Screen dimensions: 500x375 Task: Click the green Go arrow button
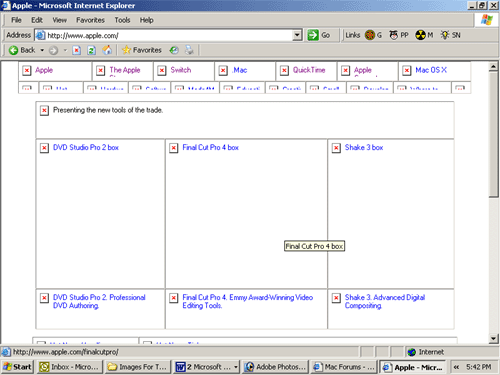pos(313,35)
